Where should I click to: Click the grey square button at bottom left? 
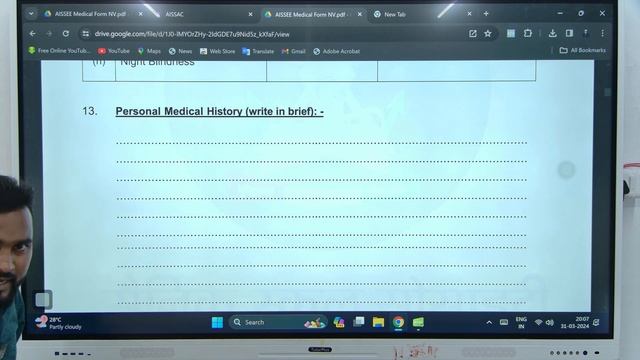coord(43,300)
